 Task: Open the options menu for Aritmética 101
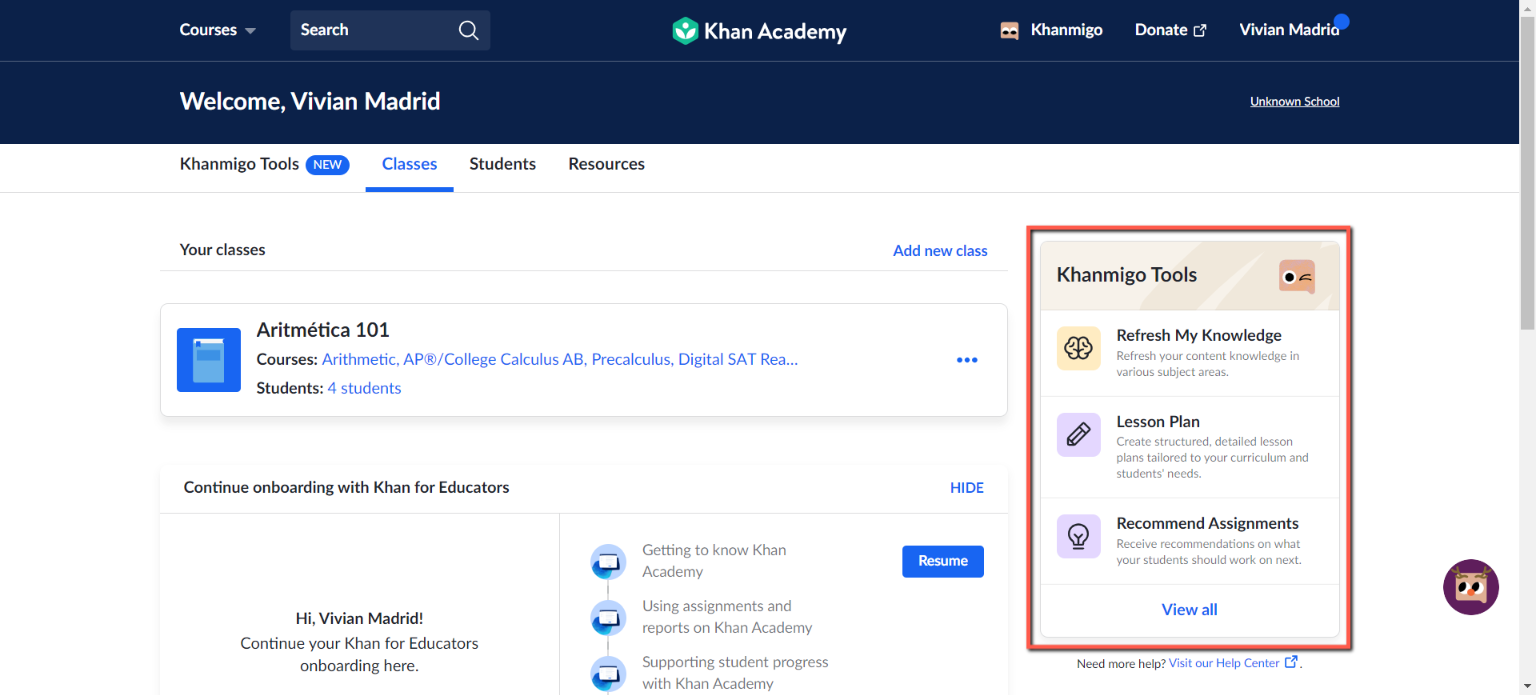966,359
